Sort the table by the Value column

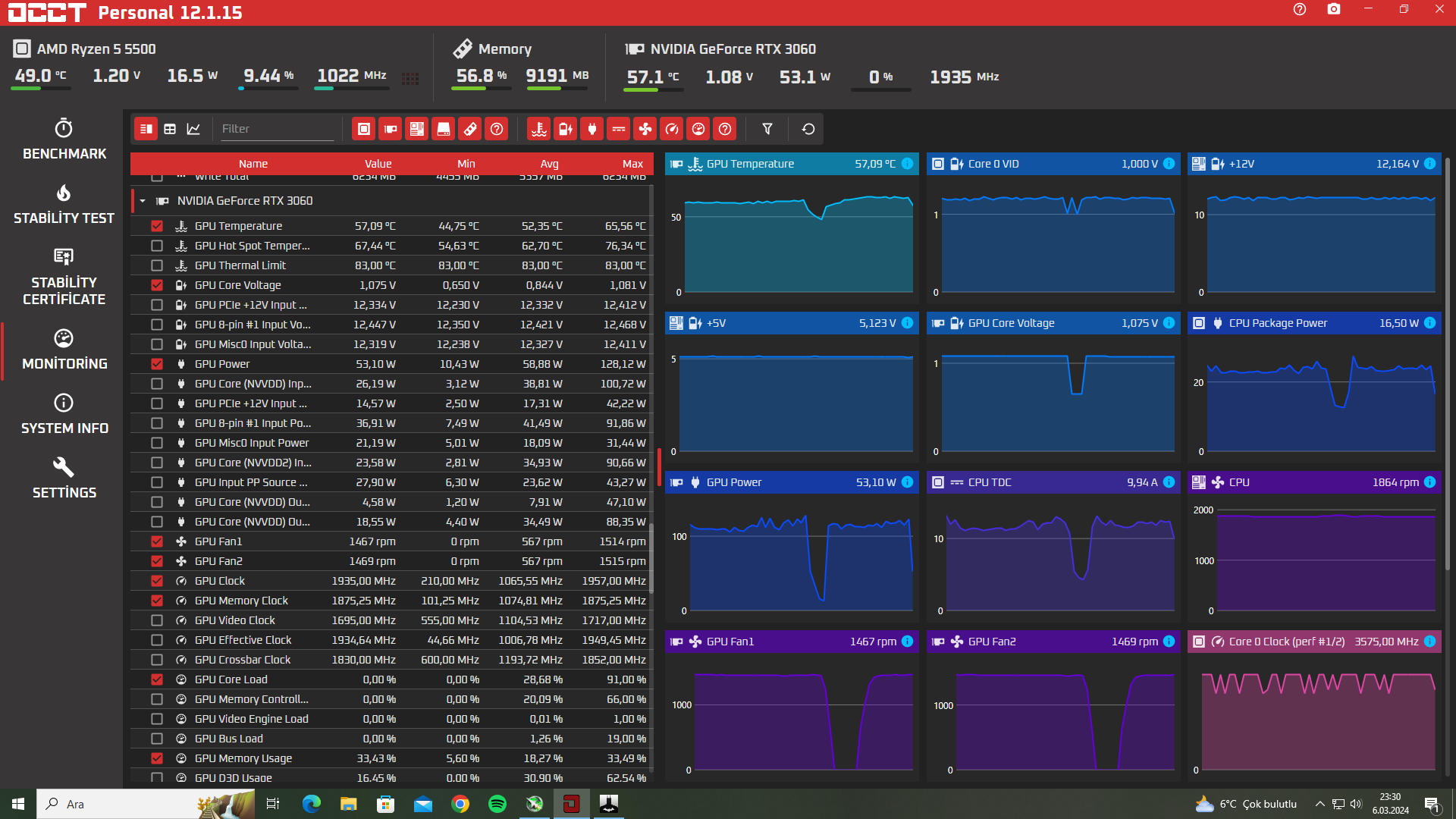coord(378,164)
